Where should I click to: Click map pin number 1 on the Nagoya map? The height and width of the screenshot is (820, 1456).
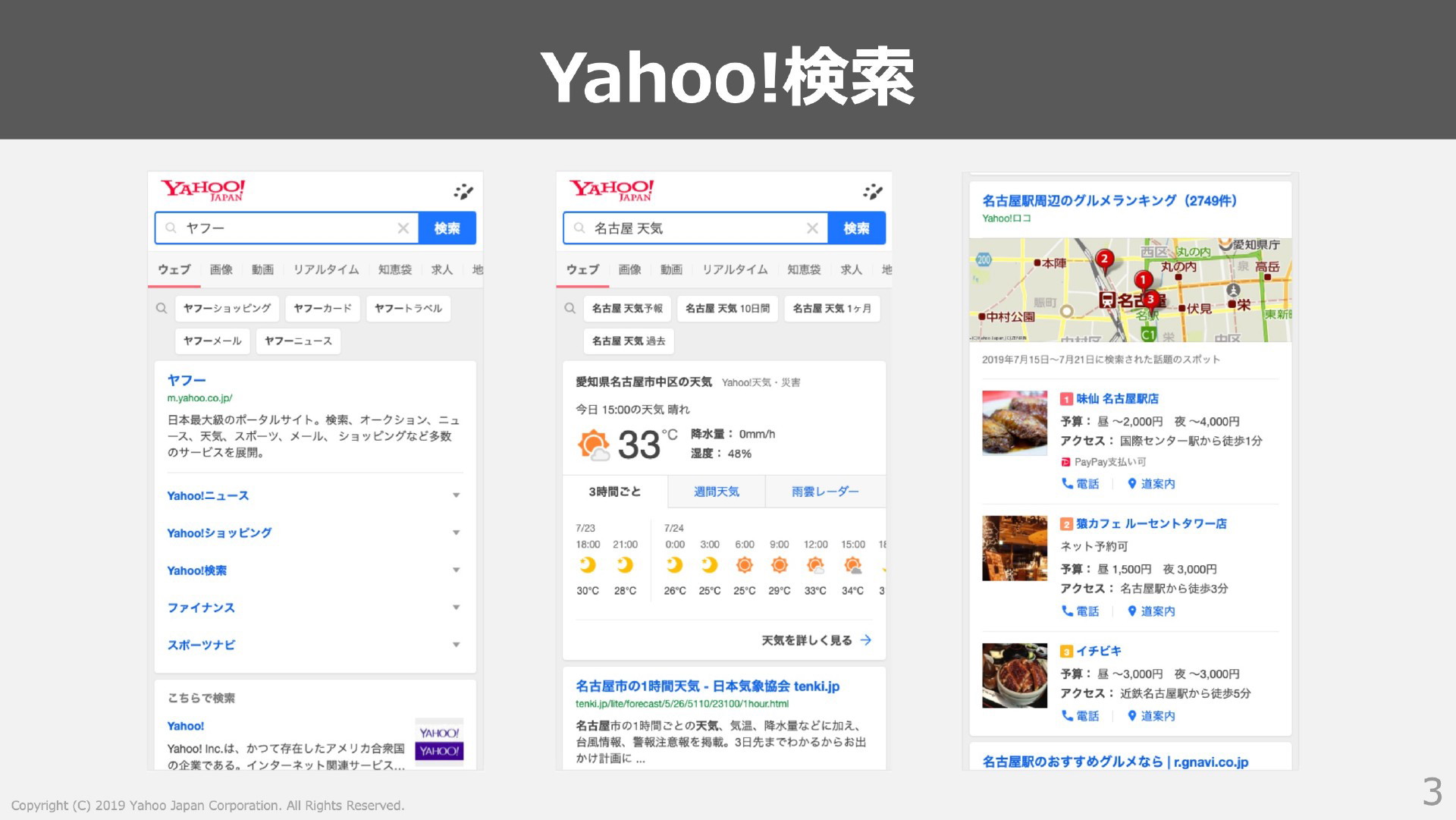[x=1143, y=281]
